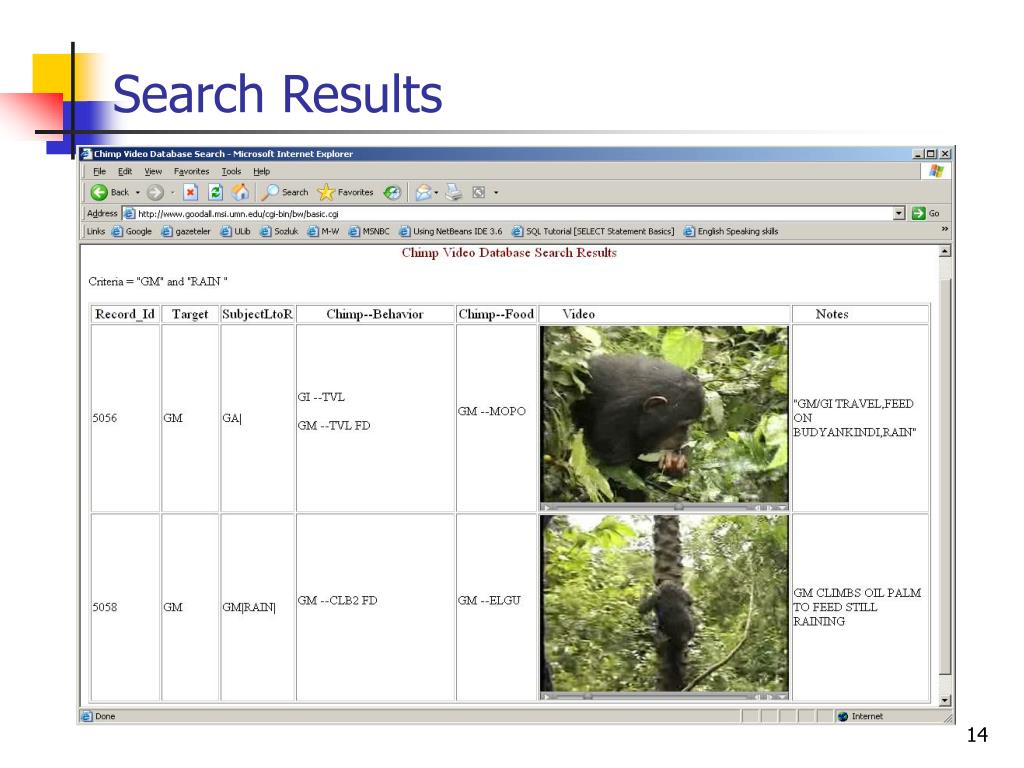The height and width of the screenshot is (768, 1024).
Task: Open the File menu
Action: pyautogui.click(x=99, y=171)
